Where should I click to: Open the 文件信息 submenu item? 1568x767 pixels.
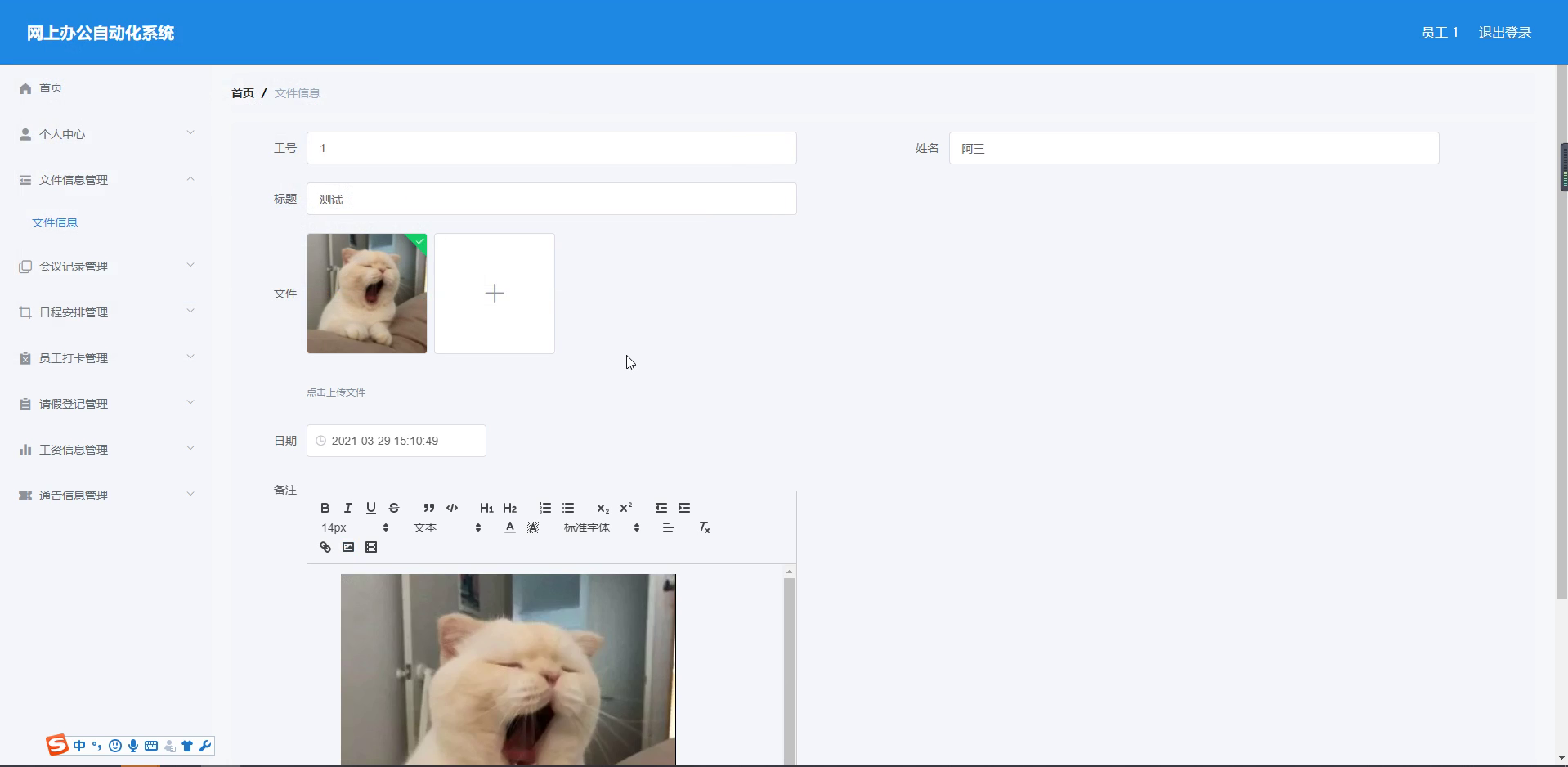(x=55, y=222)
